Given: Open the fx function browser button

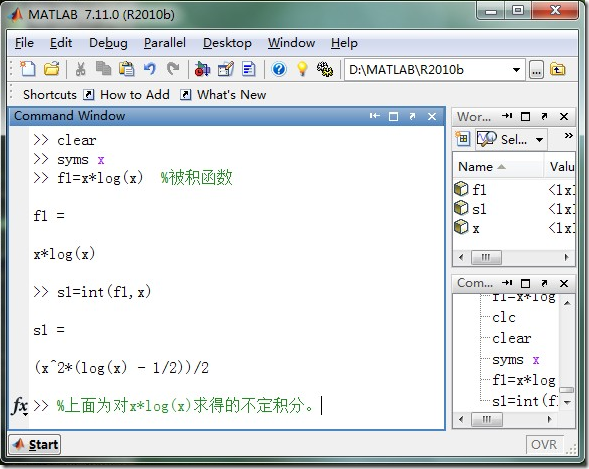Looking at the screenshot, I should [20, 406].
